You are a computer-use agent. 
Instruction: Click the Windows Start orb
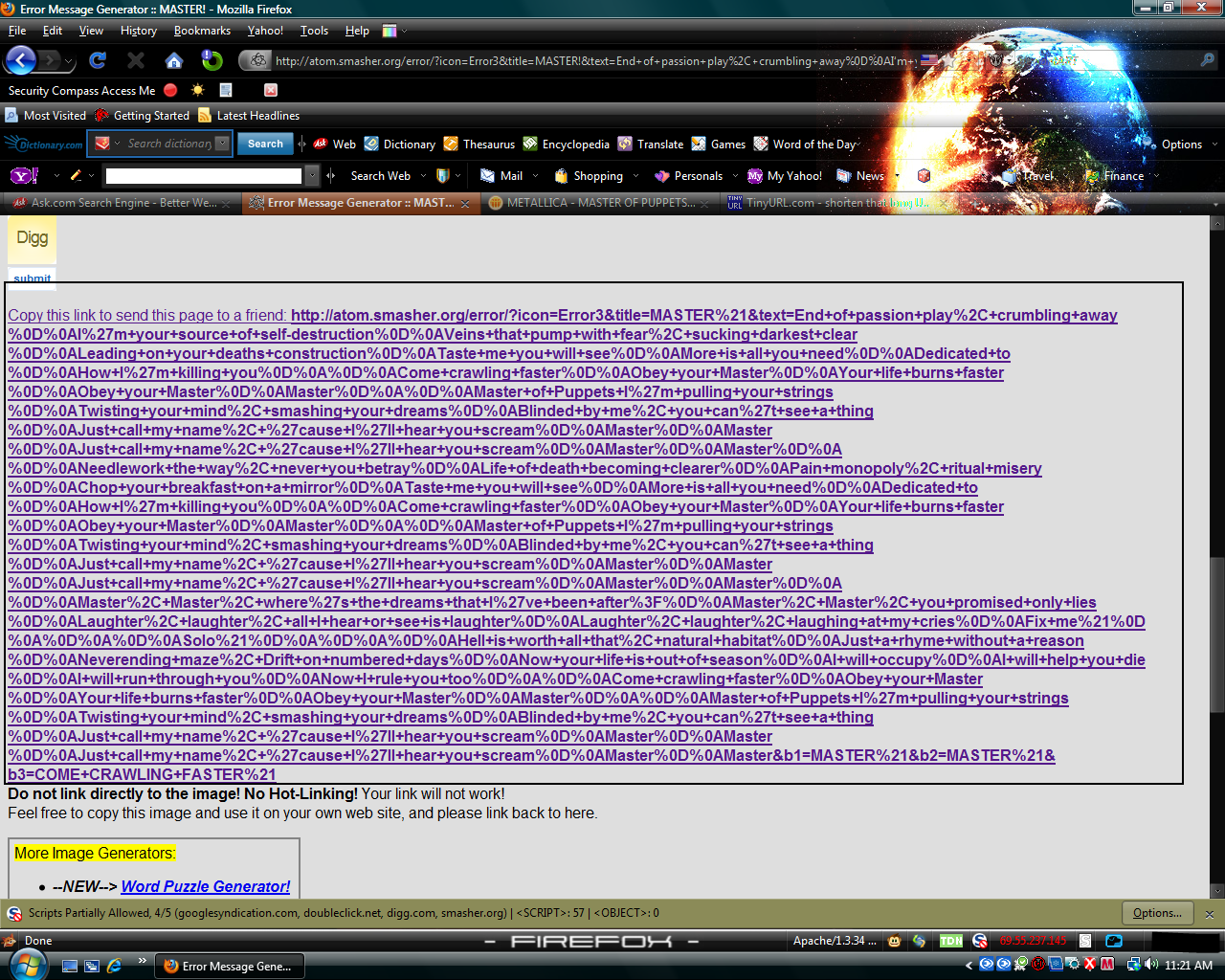27,964
